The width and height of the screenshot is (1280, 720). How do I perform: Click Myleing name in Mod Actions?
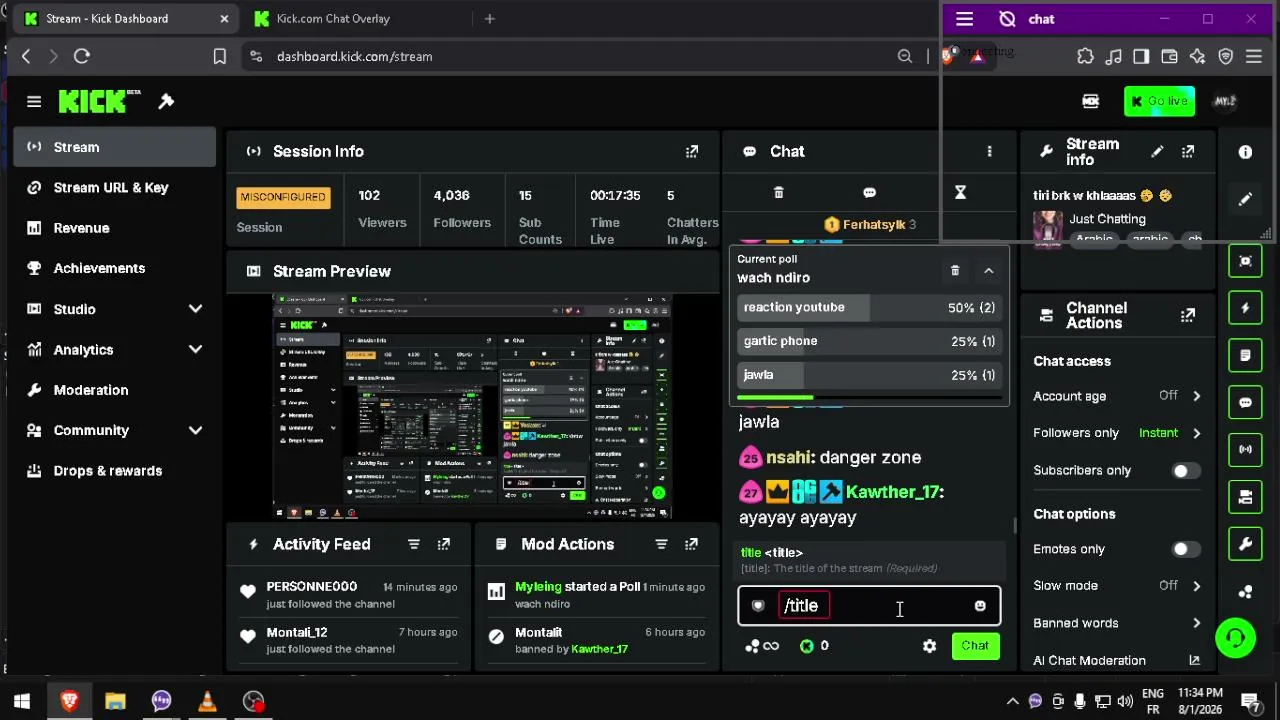pyautogui.click(x=538, y=587)
